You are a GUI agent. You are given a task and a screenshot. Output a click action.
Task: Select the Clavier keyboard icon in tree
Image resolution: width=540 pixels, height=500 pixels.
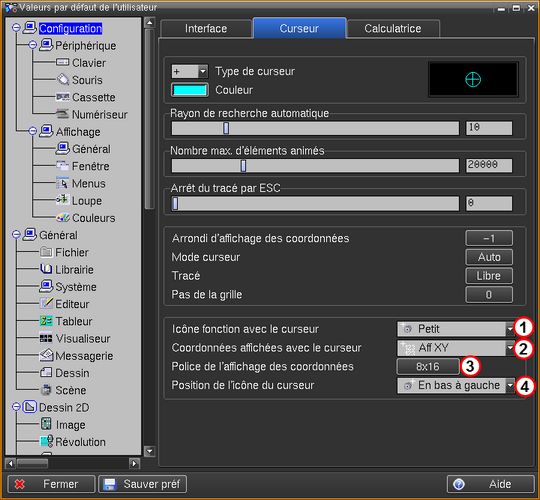(62, 62)
